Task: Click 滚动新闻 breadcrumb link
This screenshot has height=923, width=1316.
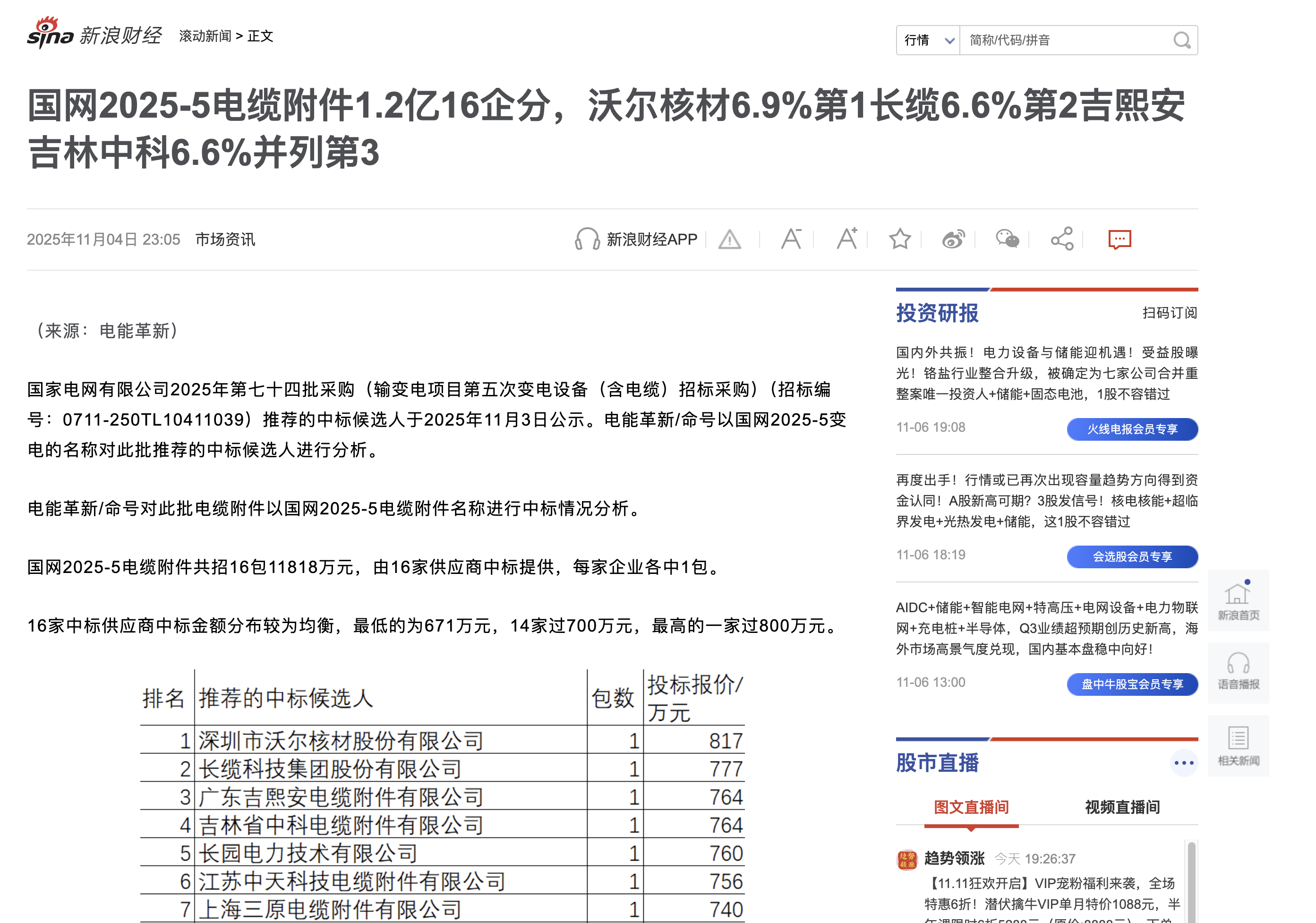Action: click(205, 36)
